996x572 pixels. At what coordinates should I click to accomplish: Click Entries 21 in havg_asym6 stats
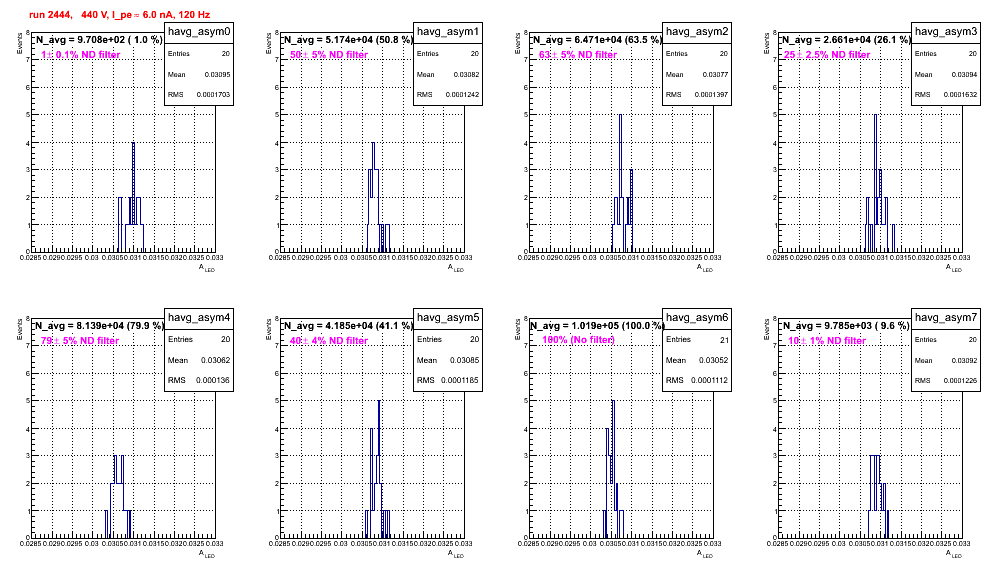tap(697, 340)
